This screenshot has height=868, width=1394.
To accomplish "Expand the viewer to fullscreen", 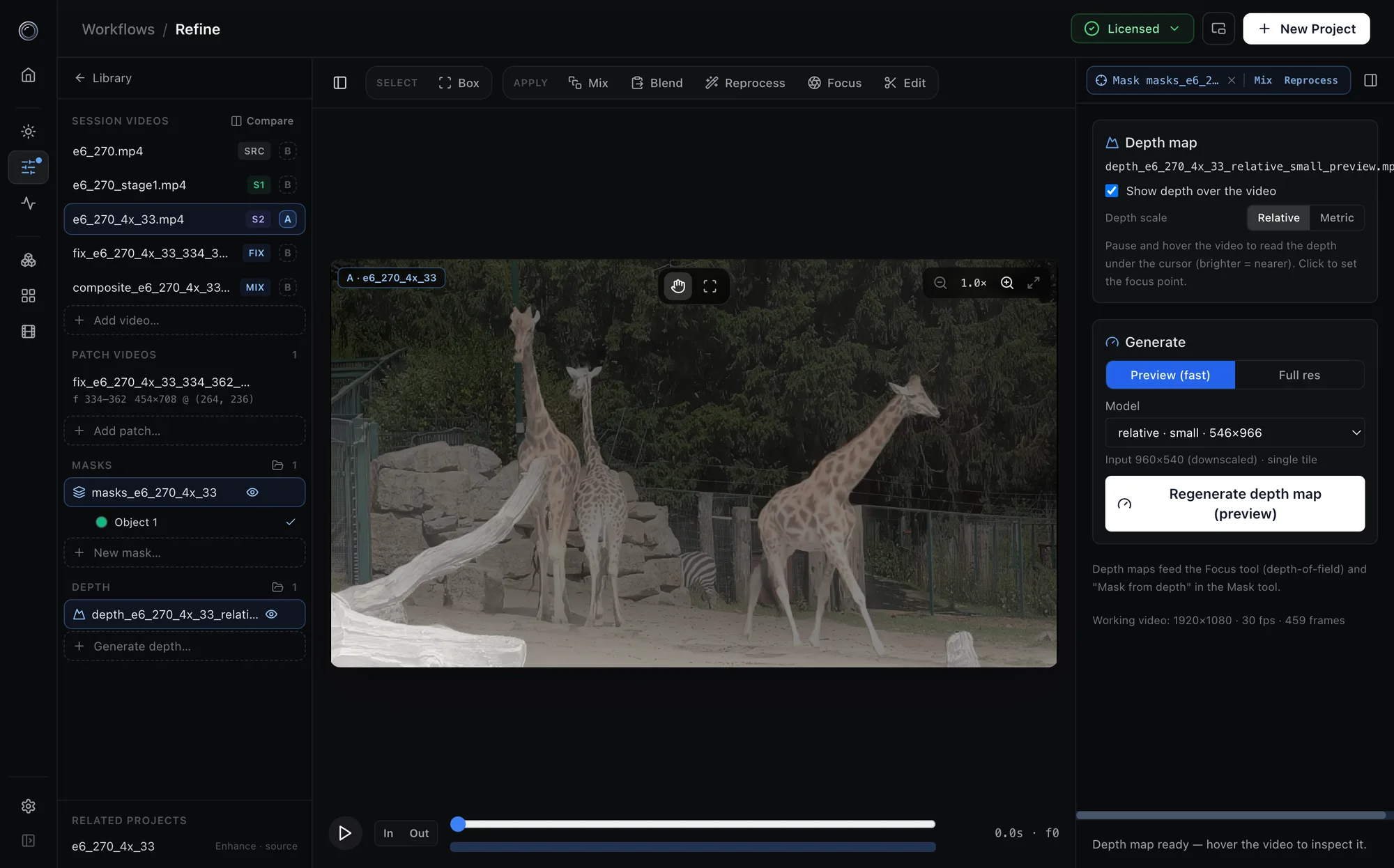I will [x=1034, y=283].
